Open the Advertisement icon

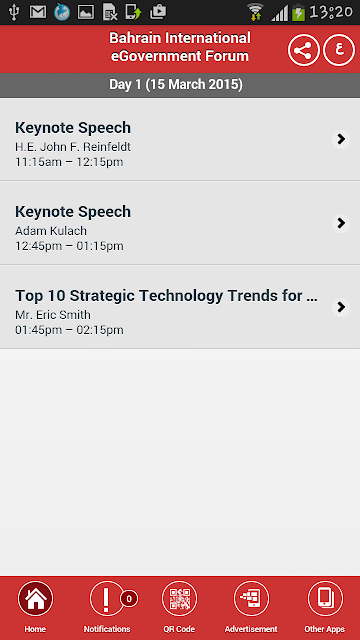tap(251, 598)
